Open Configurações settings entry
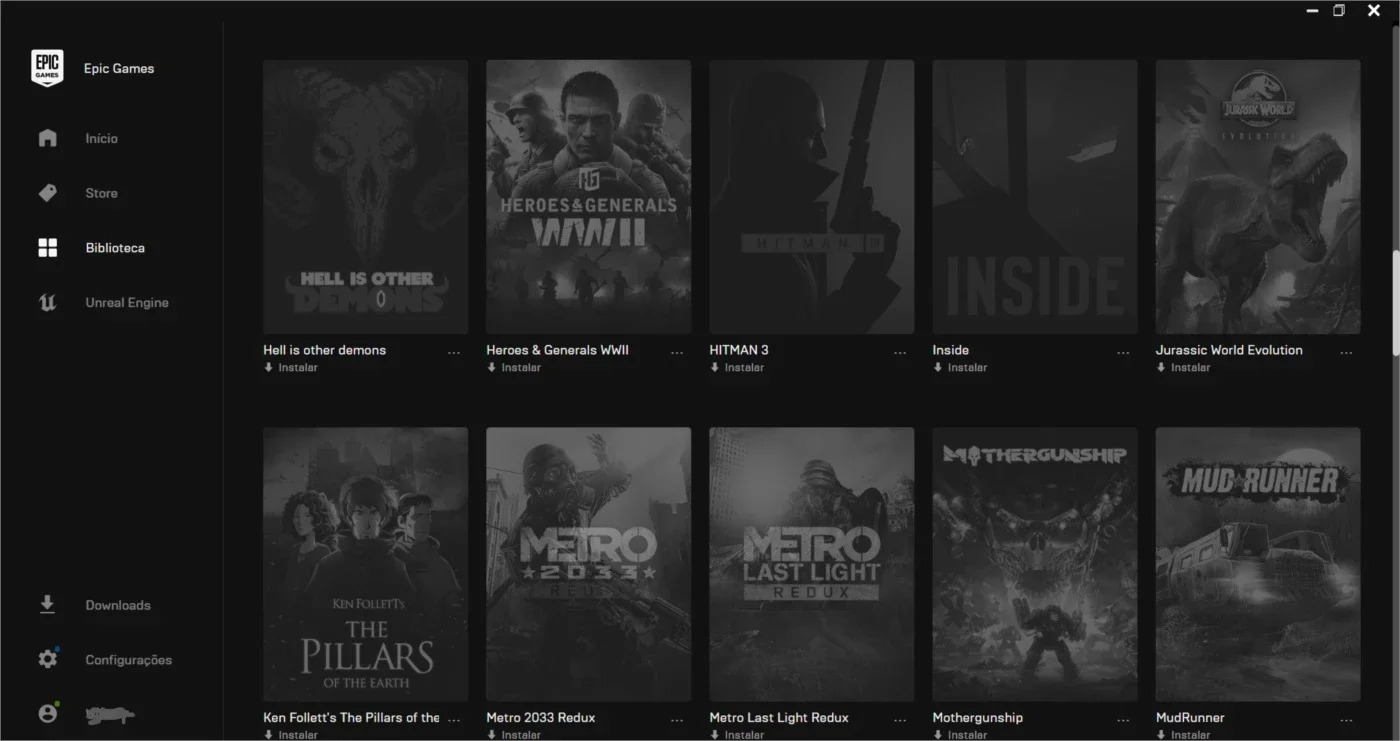This screenshot has height=741, width=1400. 128,660
